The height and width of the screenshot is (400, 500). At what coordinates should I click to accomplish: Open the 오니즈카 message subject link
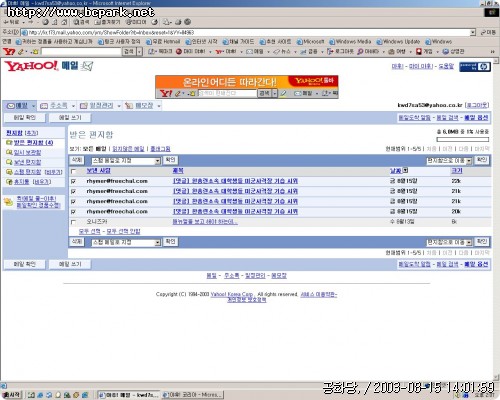click(x=205, y=222)
